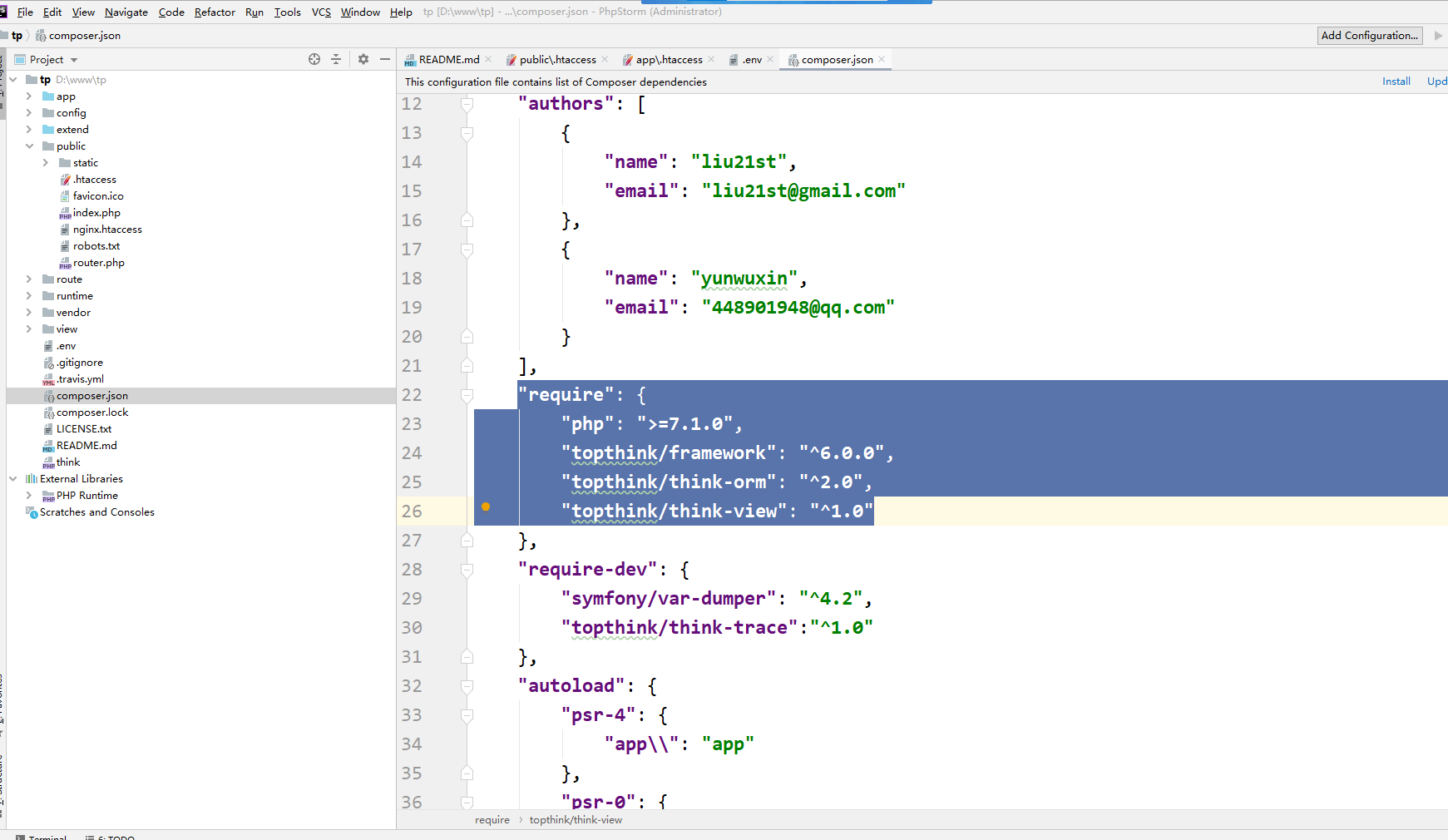This screenshot has height=840, width=1448.
Task: Close the composer.json tab
Action: pyautogui.click(x=882, y=59)
